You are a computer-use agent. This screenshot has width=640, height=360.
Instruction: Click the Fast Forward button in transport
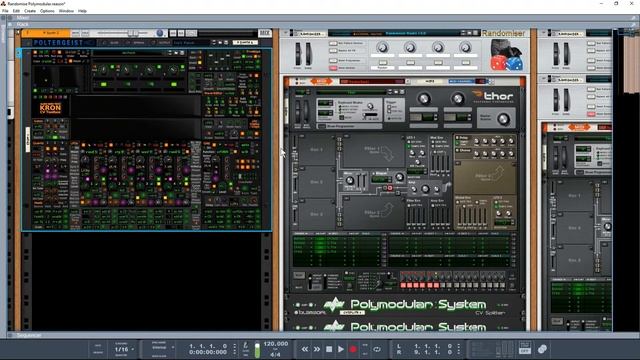pos(317,349)
